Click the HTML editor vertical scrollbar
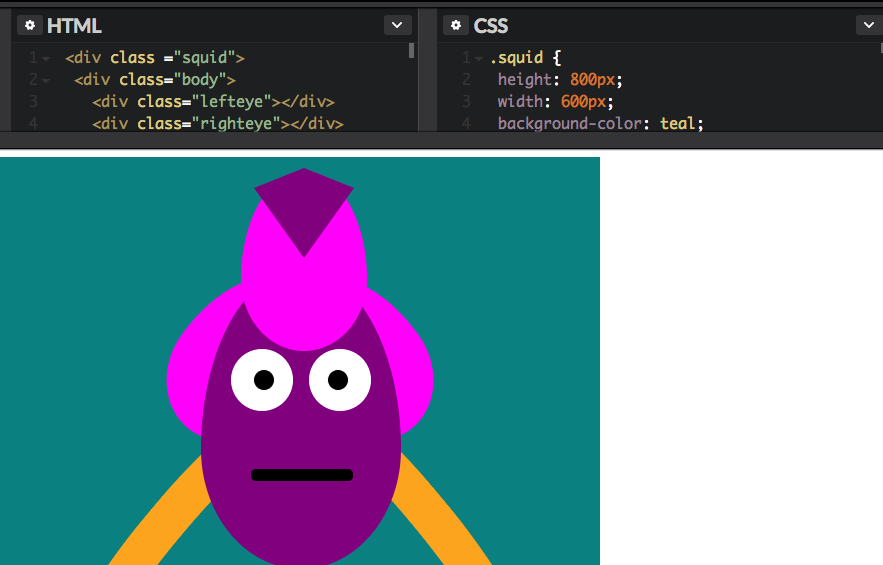Image resolution: width=883 pixels, height=565 pixels. tap(411, 51)
